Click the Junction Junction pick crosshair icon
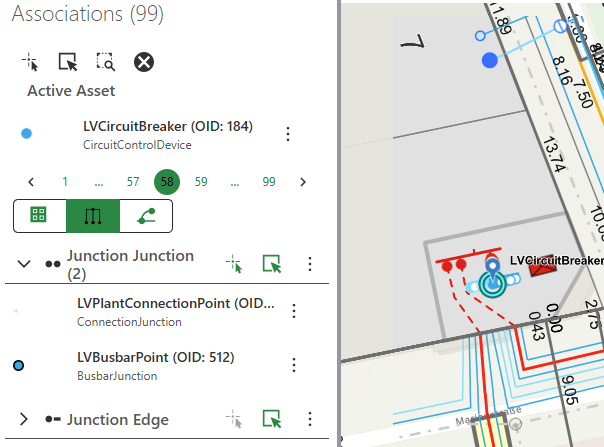 coord(234,264)
